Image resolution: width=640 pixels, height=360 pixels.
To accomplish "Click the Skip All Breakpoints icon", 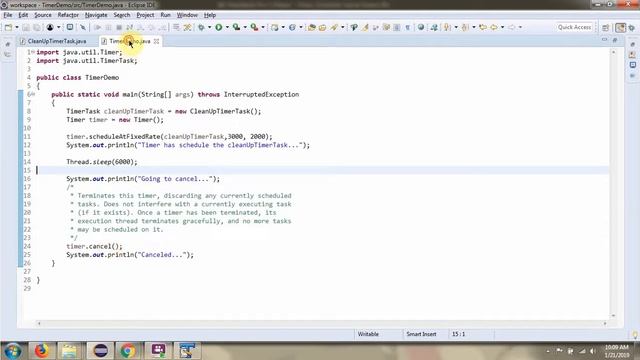I will pyautogui.click(x=83, y=27).
